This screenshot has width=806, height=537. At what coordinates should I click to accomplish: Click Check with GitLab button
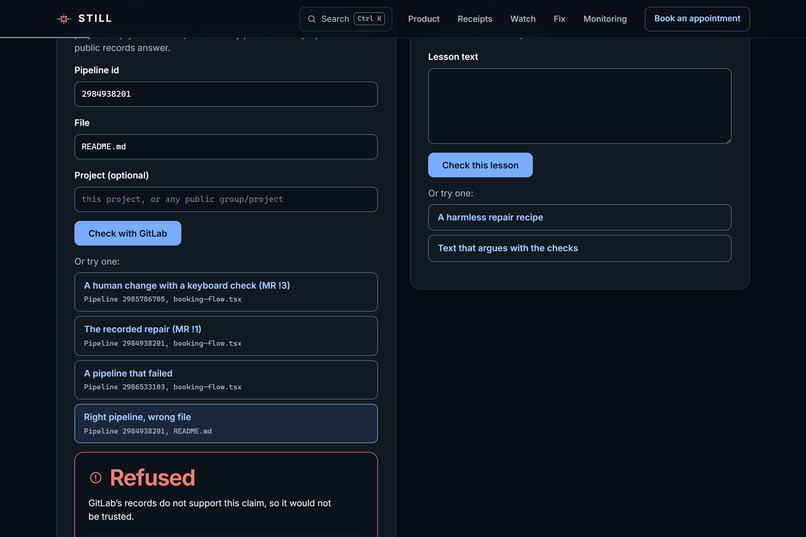pyautogui.click(x=127, y=233)
